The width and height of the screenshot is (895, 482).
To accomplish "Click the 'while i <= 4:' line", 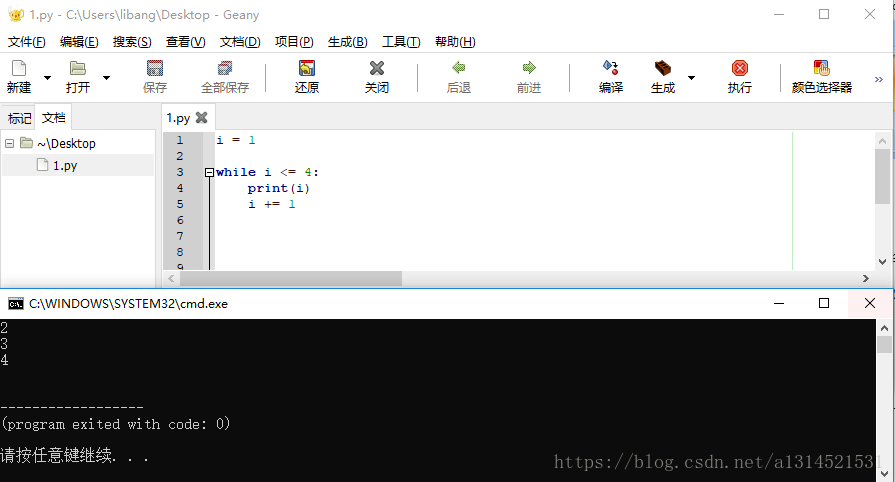I will [267, 172].
